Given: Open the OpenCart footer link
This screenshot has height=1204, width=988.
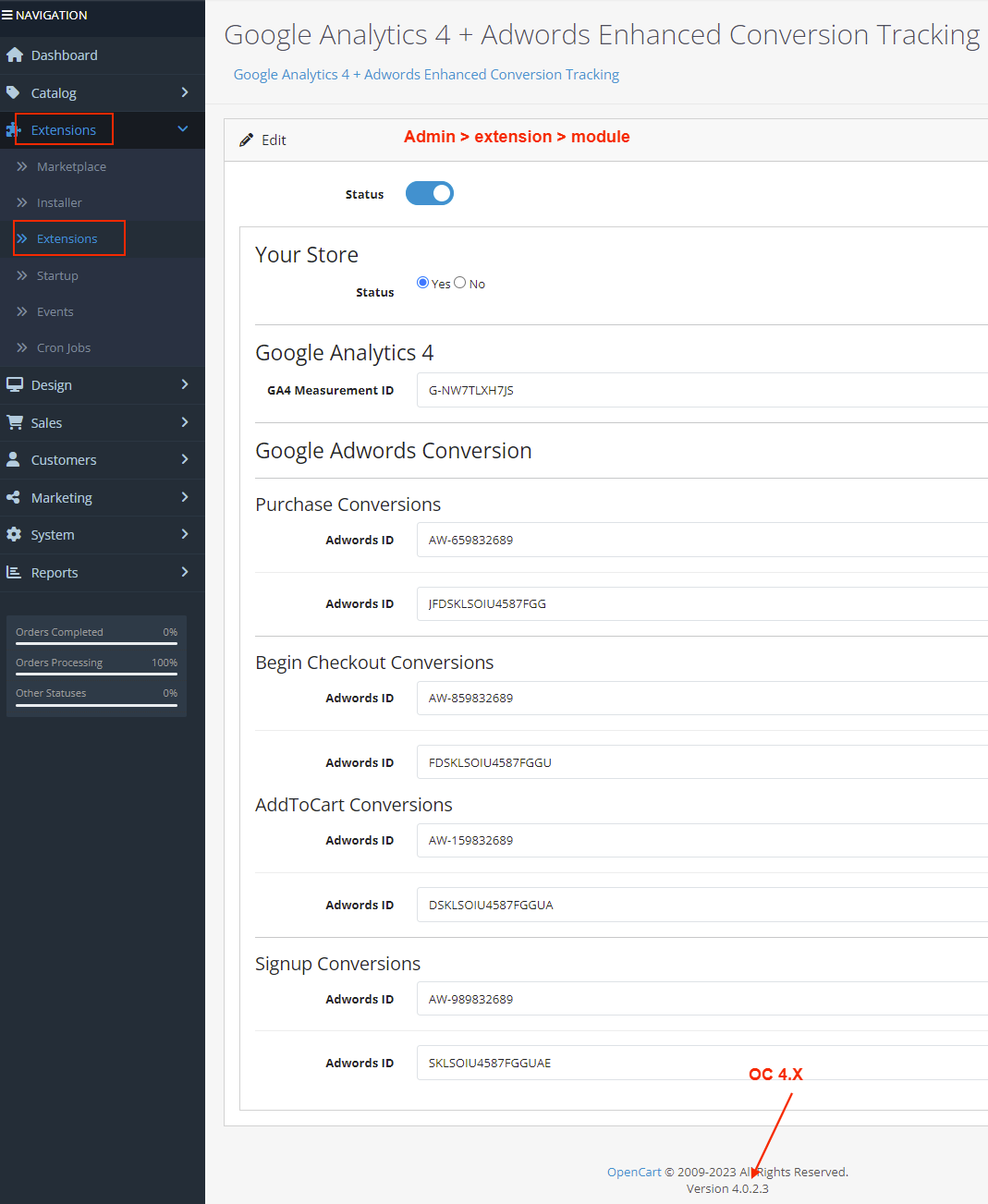Looking at the screenshot, I should click(634, 1172).
